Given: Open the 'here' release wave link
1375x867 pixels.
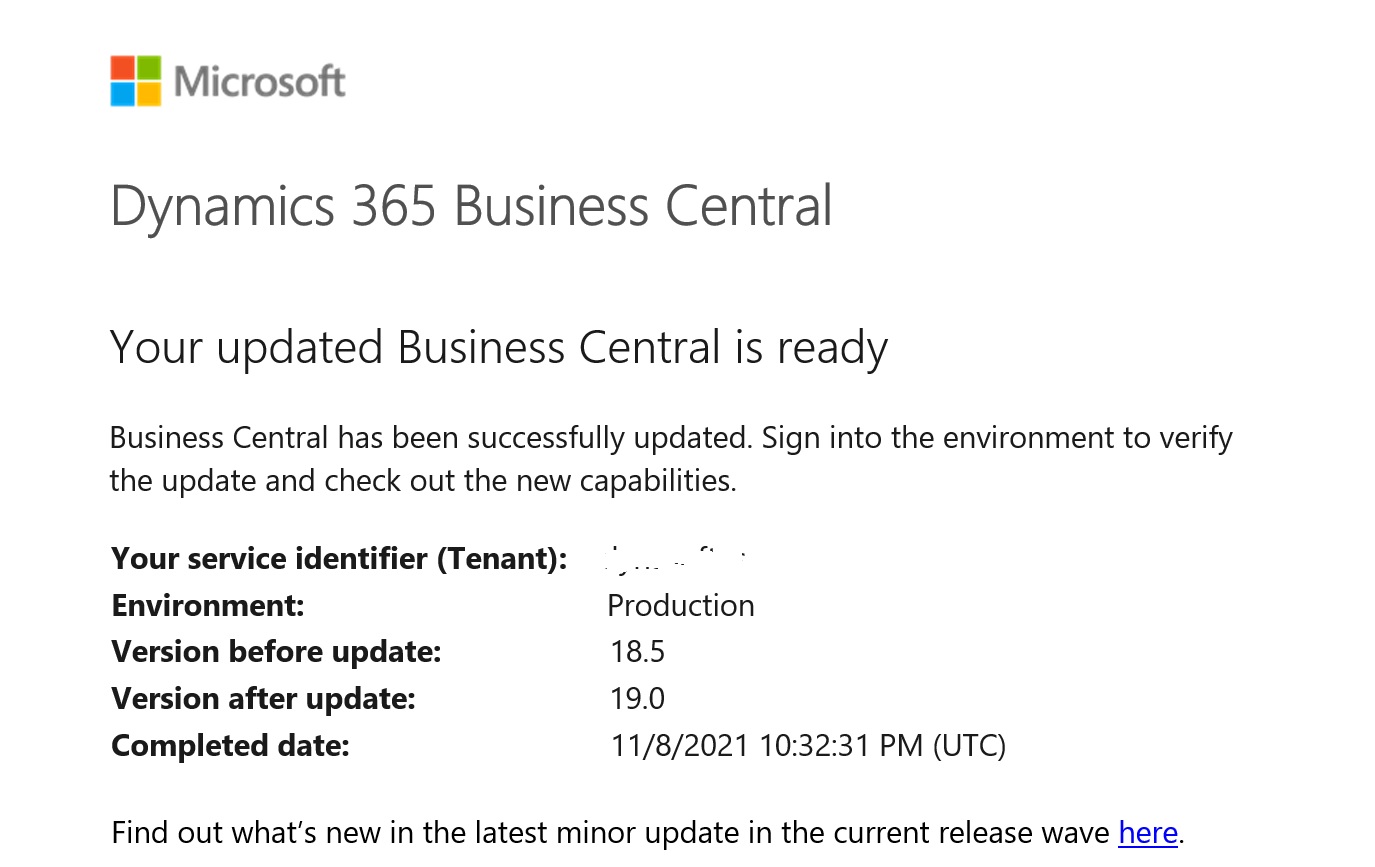Looking at the screenshot, I should click(1147, 832).
